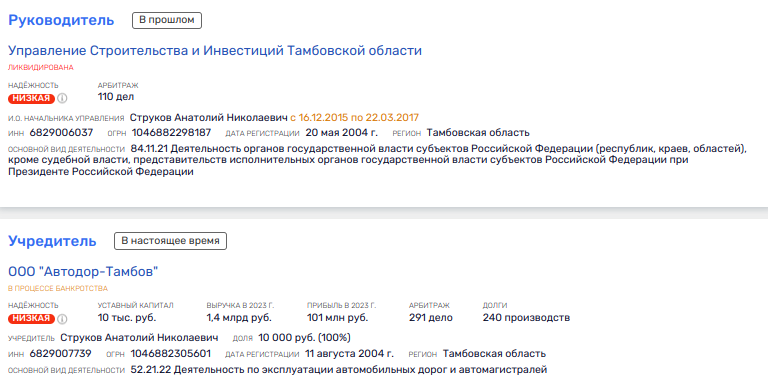Open the ООО "Автодор-Тамбов" company link

(83, 271)
